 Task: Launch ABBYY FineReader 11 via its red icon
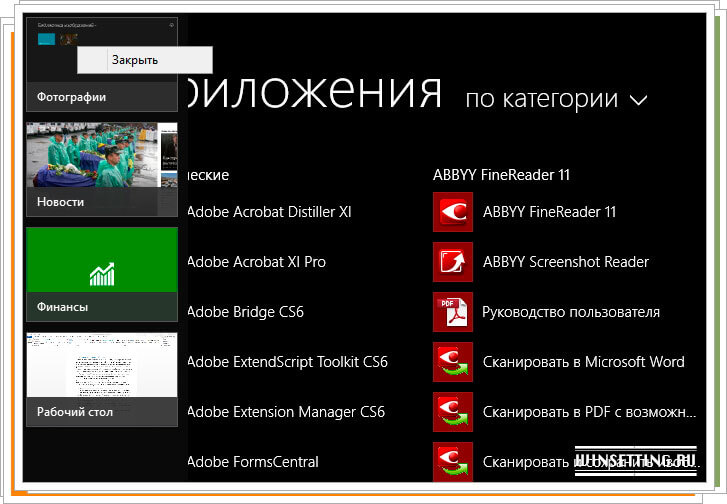453,212
